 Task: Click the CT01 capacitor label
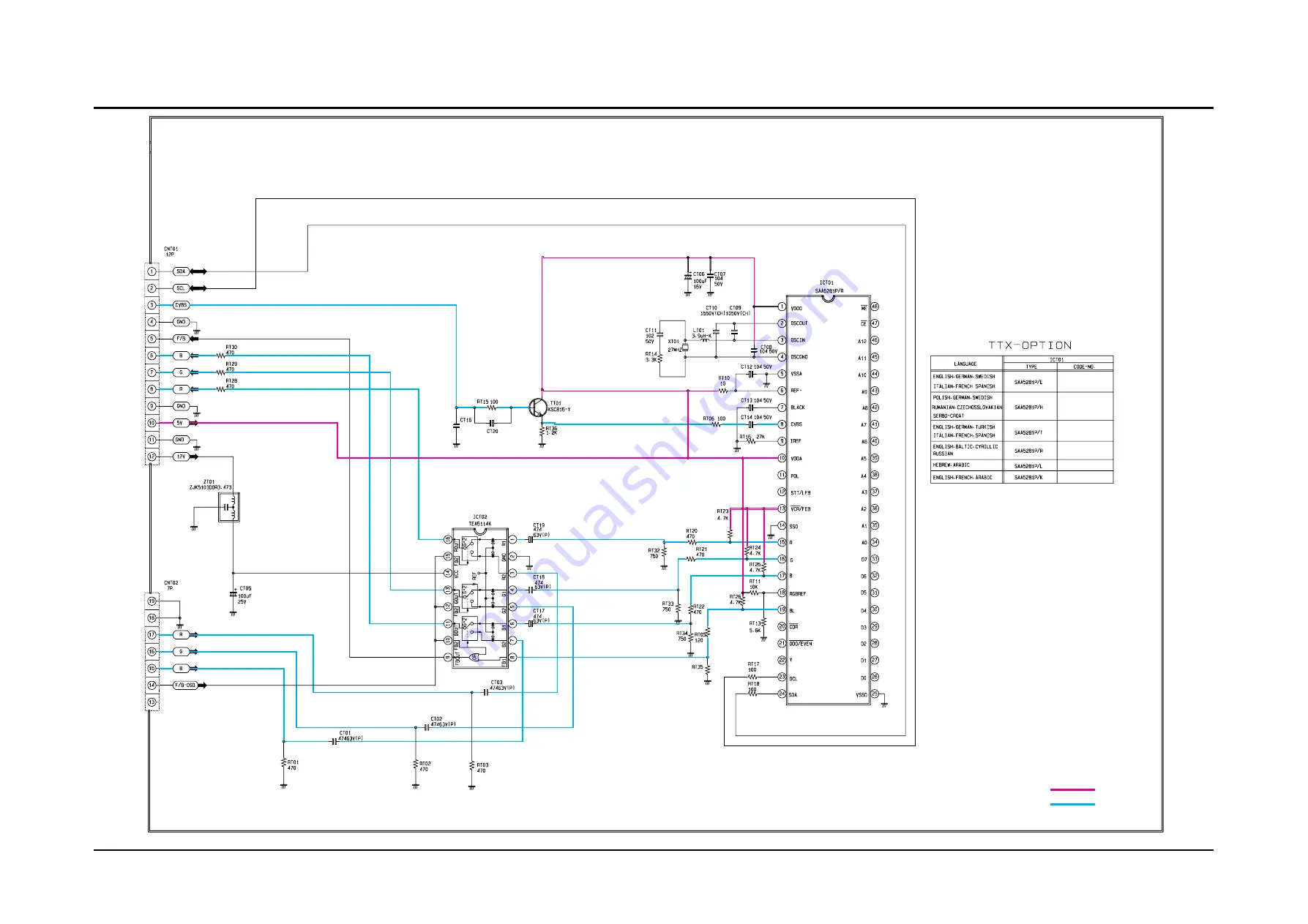click(x=351, y=735)
